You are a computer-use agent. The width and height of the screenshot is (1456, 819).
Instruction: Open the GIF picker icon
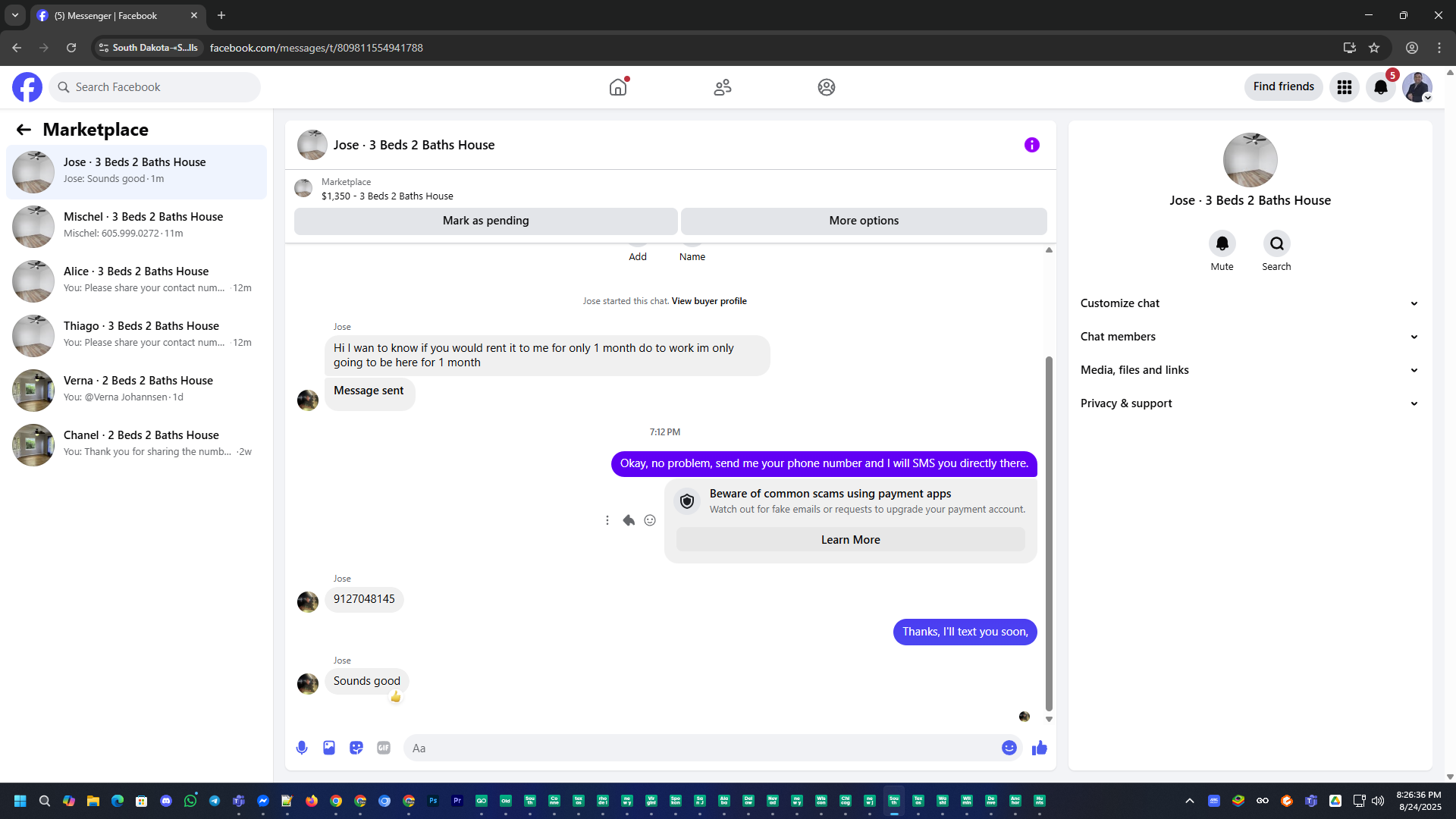[384, 748]
